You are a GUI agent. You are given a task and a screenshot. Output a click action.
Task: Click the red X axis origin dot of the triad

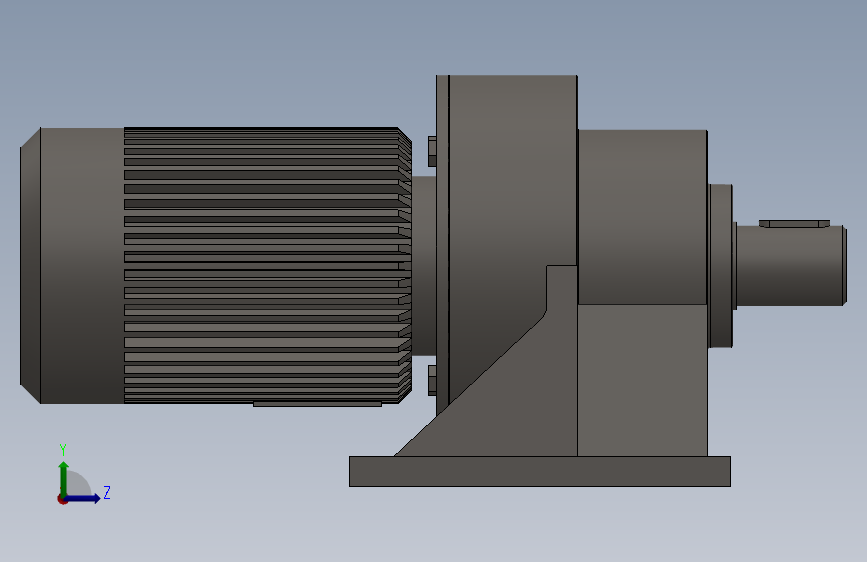pyautogui.click(x=62, y=499)
